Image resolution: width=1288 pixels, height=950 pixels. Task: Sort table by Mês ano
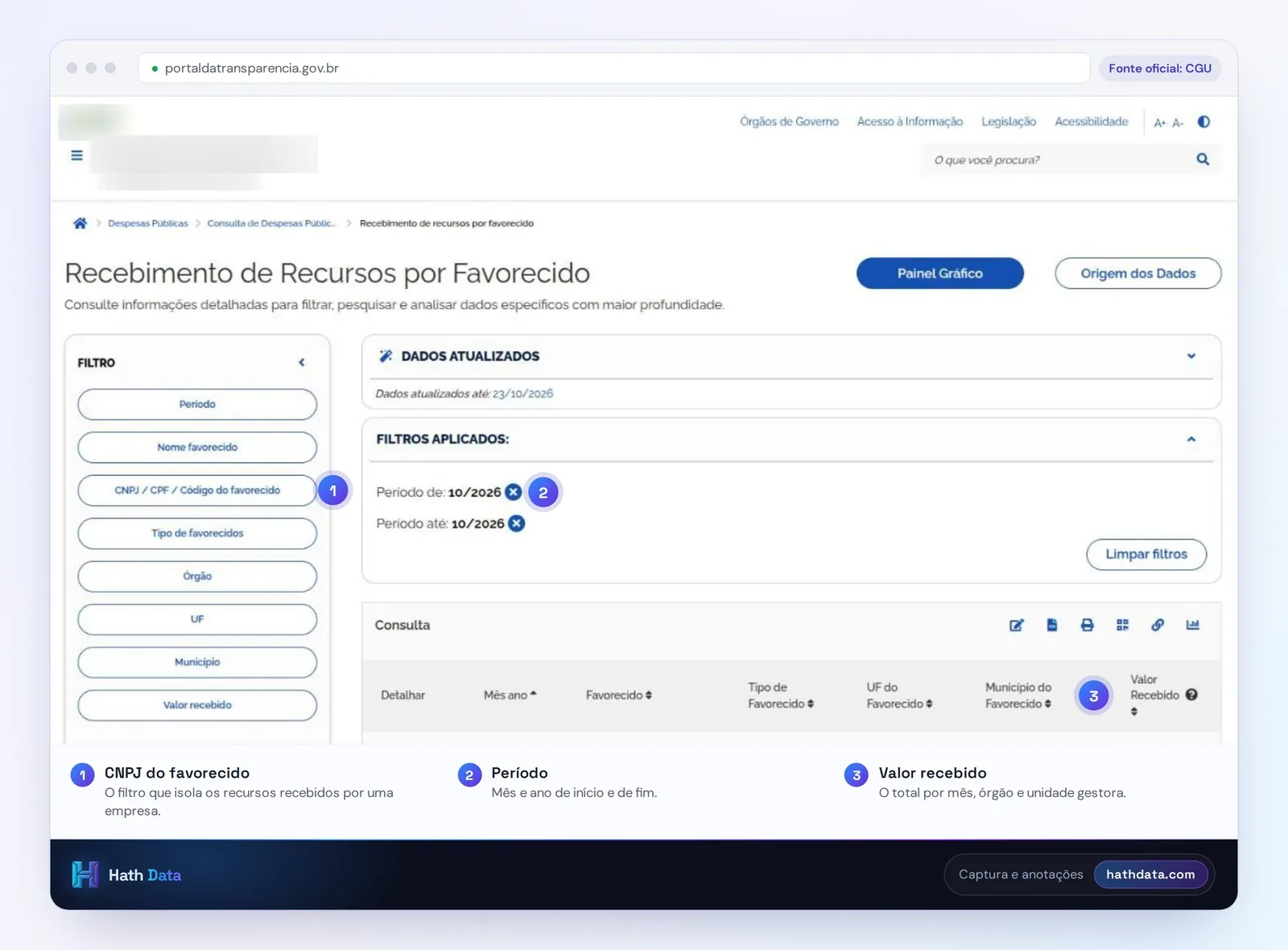pos(510,695)
